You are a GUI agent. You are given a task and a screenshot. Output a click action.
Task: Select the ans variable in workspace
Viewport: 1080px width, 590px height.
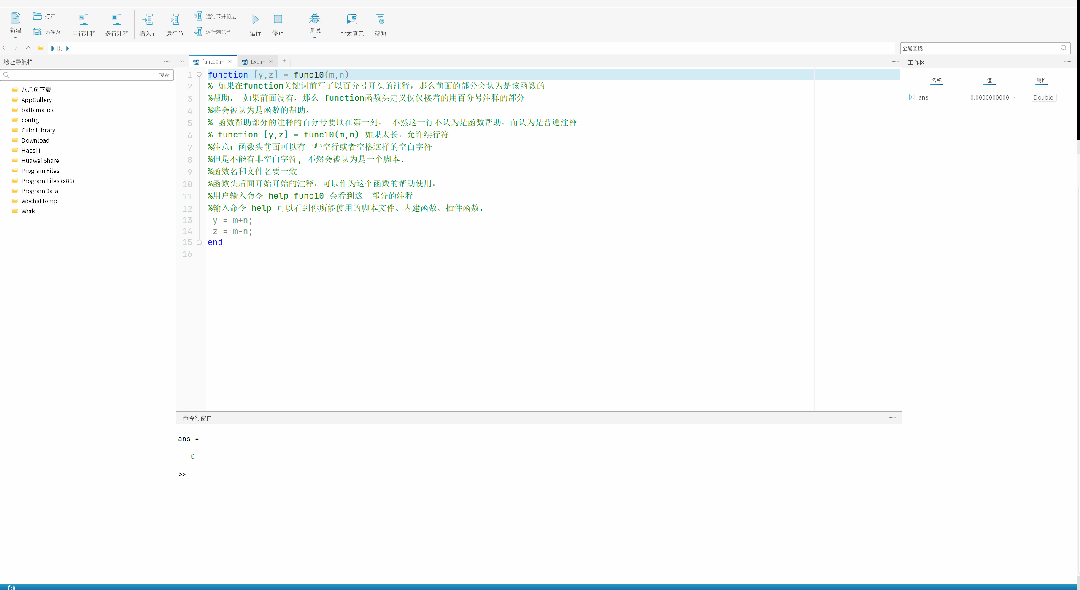pyautogui.click(x=918, y=98)
